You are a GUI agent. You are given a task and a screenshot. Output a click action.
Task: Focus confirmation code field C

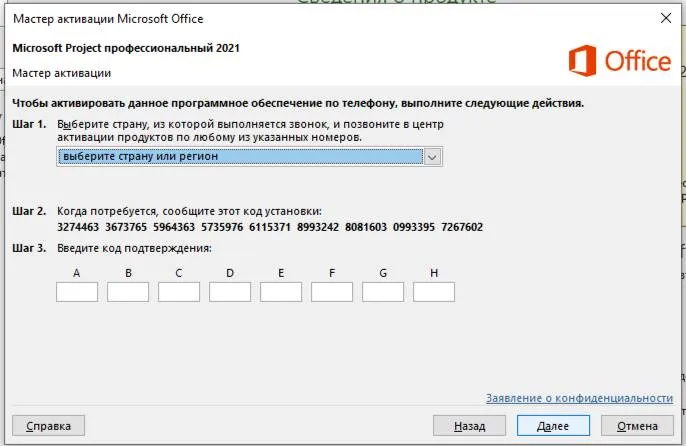(179, 292)
